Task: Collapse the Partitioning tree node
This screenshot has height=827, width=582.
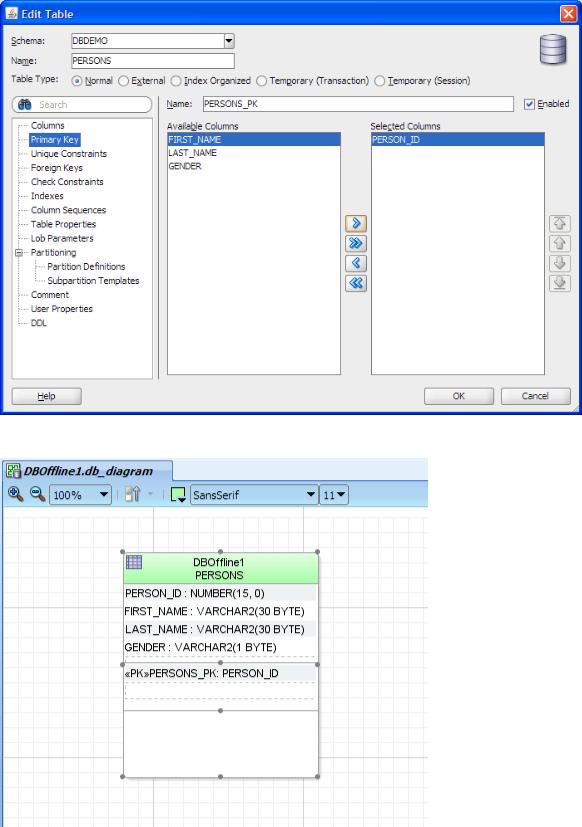Action: [x=20, y=253]
